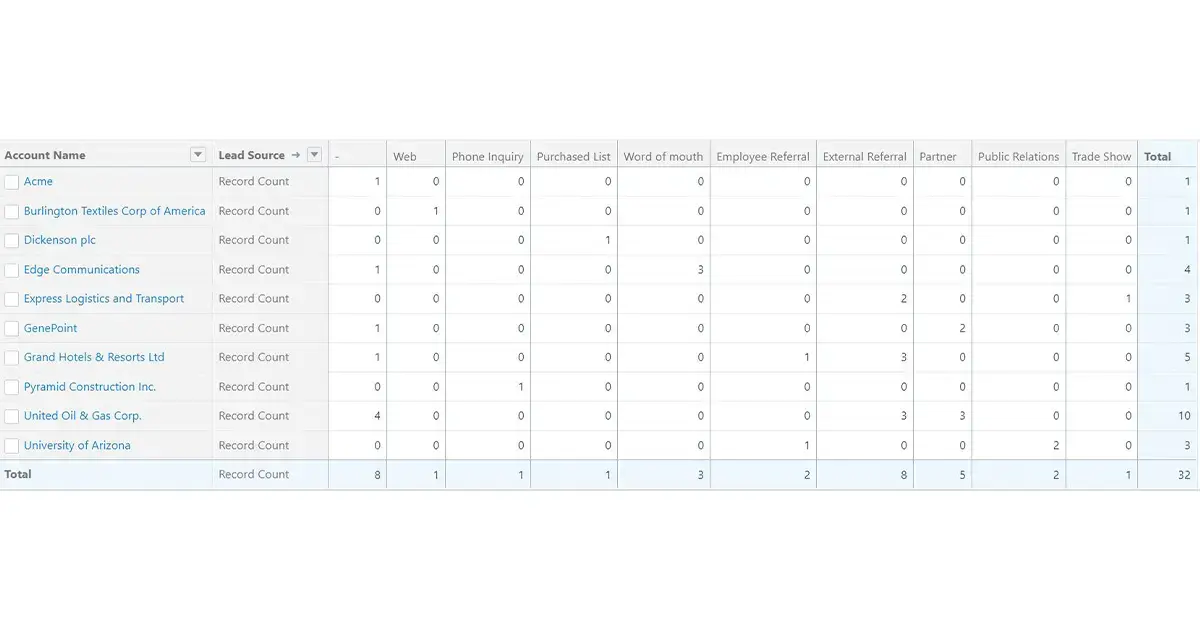Screen dimensions: 1200x630
Task: Select the Dickenson plc checkbox
Action: coord(12,240)
